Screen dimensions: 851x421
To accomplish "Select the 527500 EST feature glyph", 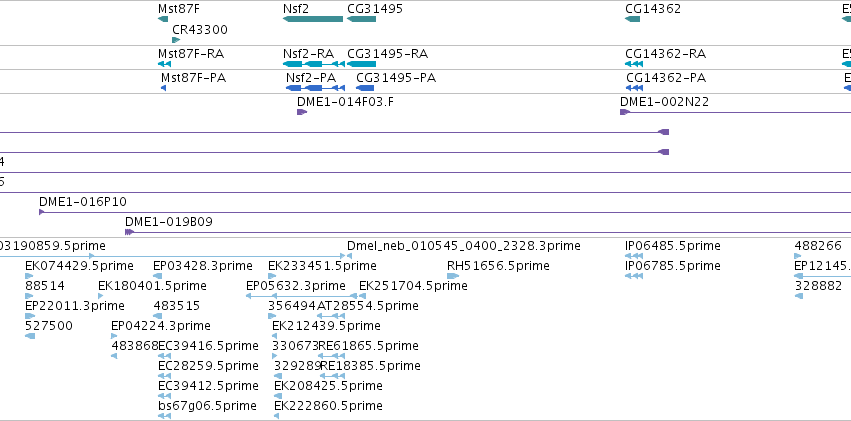I will (x=30, y=336).
